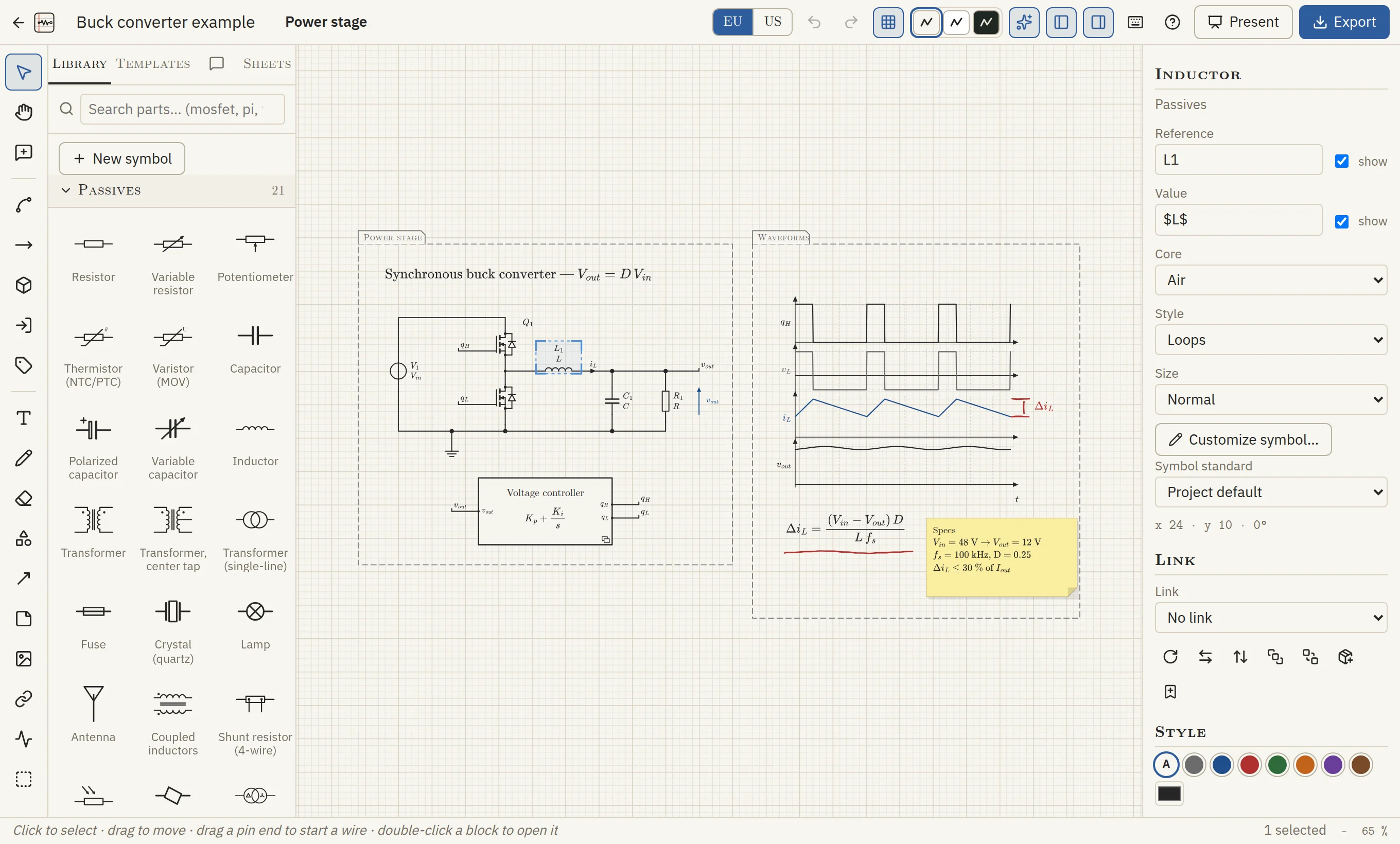The width and height of the screenshot is (1400, 844).
Task: Choose the red color swatch
Action: (x=1249, y=764)
